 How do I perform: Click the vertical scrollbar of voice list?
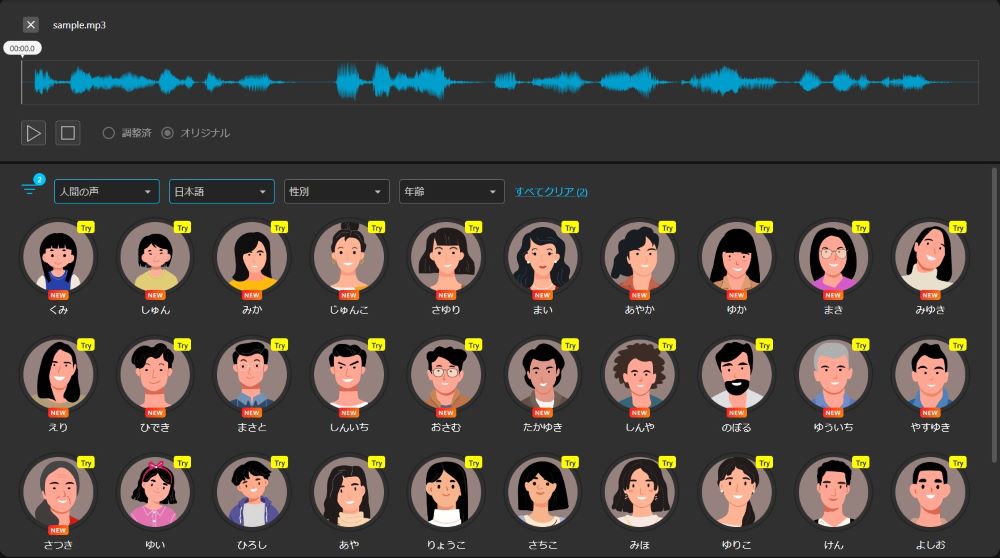pos(994,315)
